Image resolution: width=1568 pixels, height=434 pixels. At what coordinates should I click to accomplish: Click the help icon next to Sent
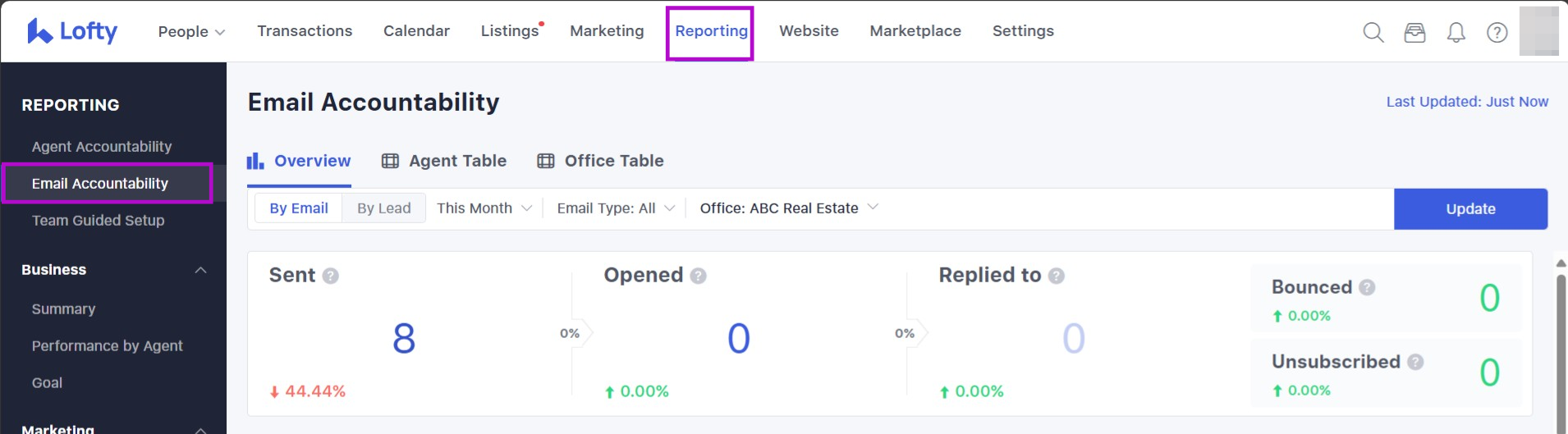330,276
